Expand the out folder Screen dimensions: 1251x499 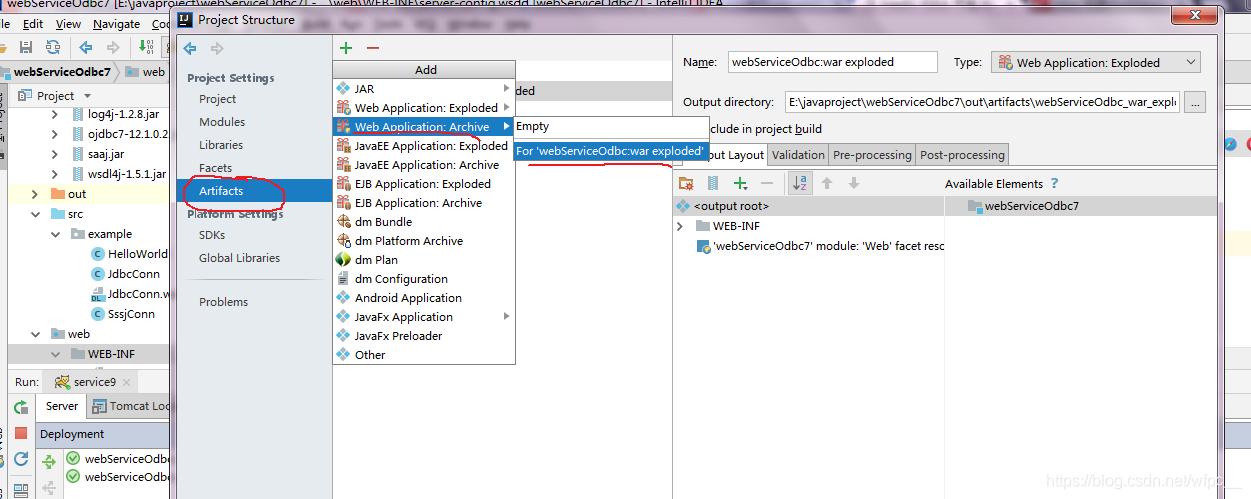(x=36, y=194)
